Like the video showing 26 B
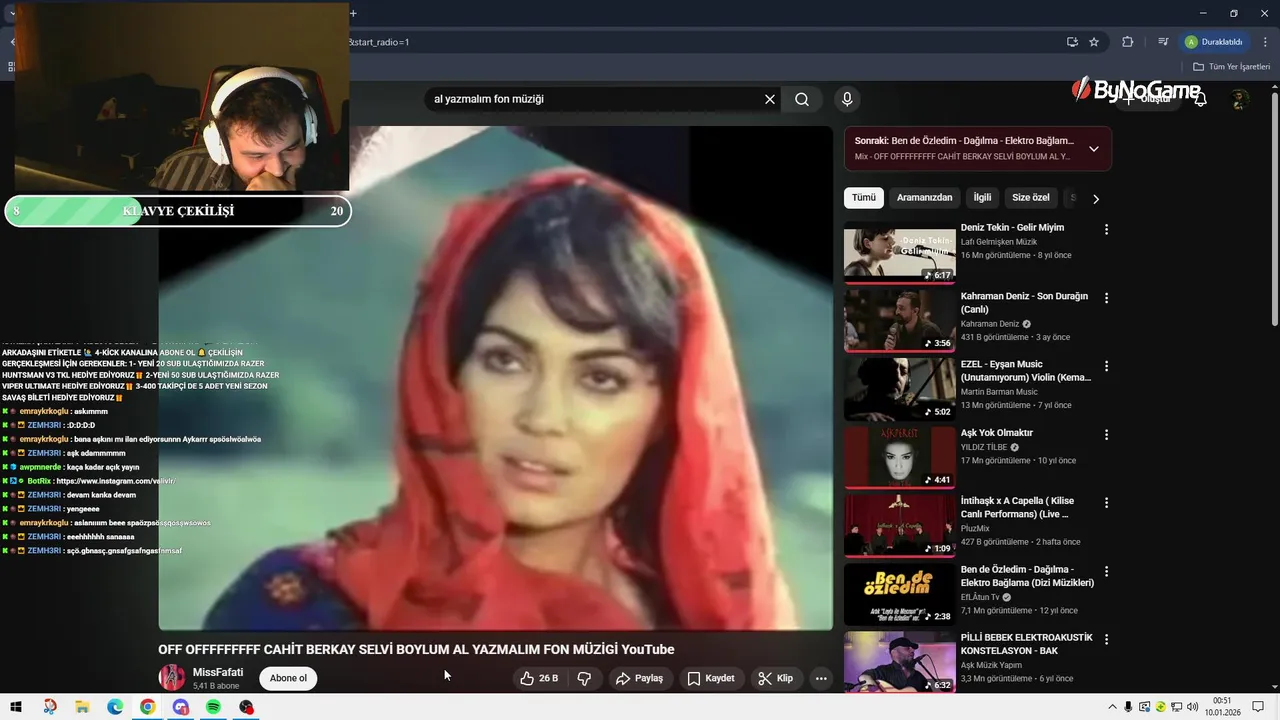Screen dimensions: 1280x720 (538, 678)
